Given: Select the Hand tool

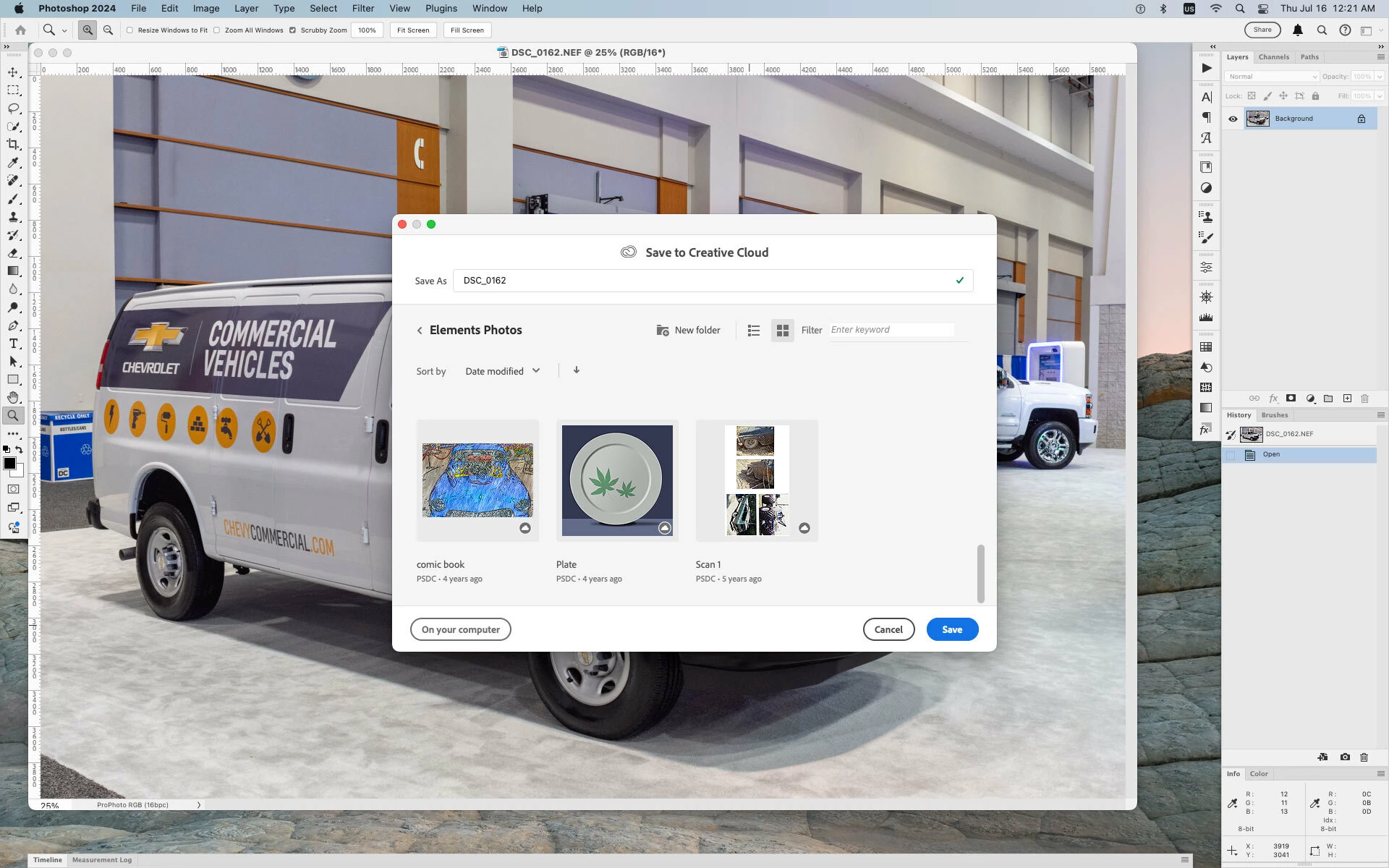Looking at the screenshot, I should [13, 398].
